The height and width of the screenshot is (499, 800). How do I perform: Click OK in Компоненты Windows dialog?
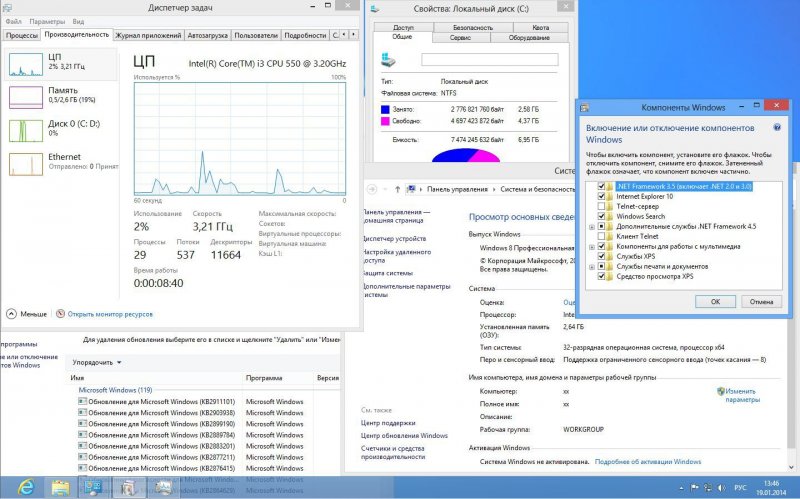715,302
